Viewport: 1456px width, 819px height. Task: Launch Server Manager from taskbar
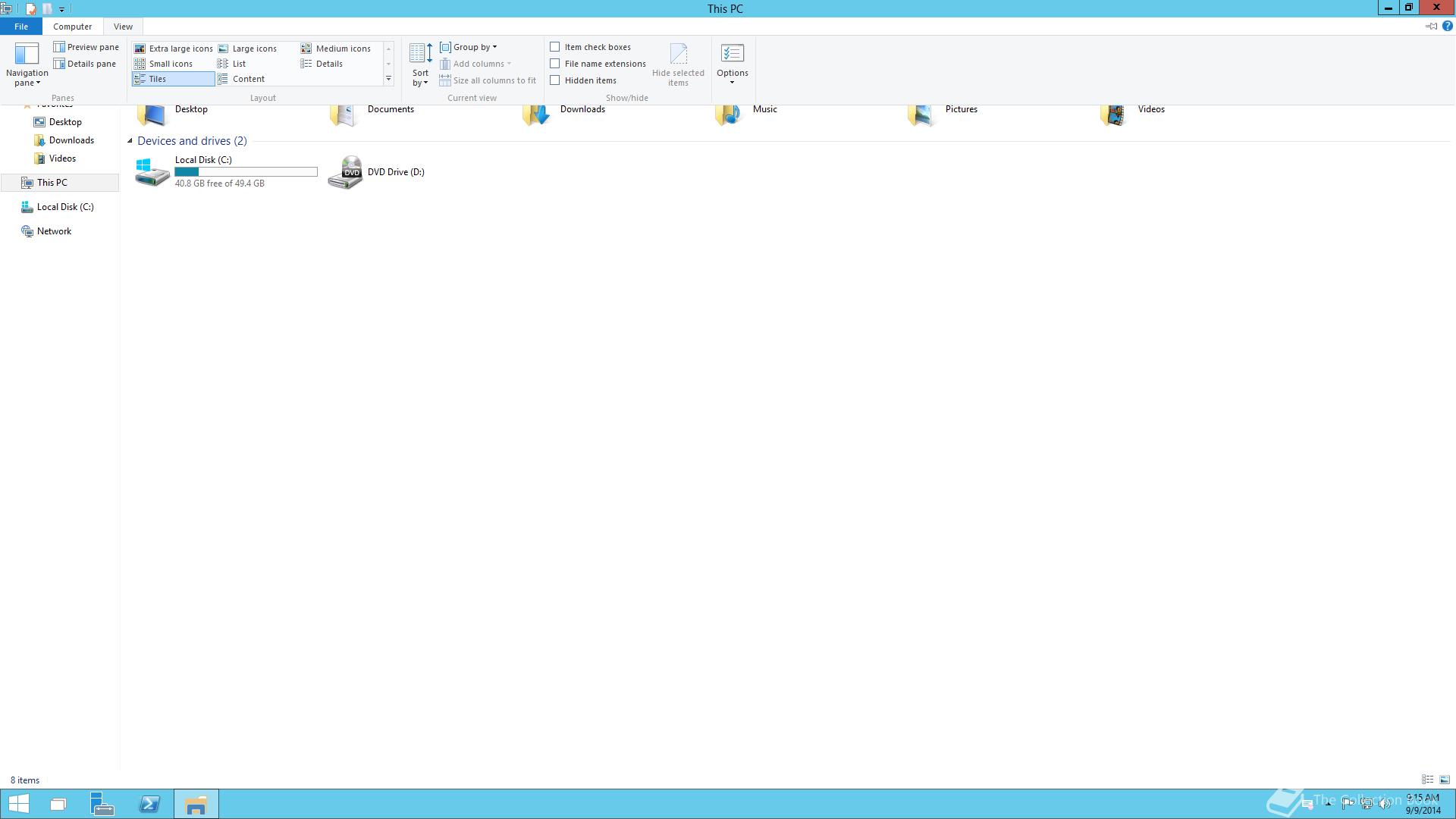(x=102, y=804)
